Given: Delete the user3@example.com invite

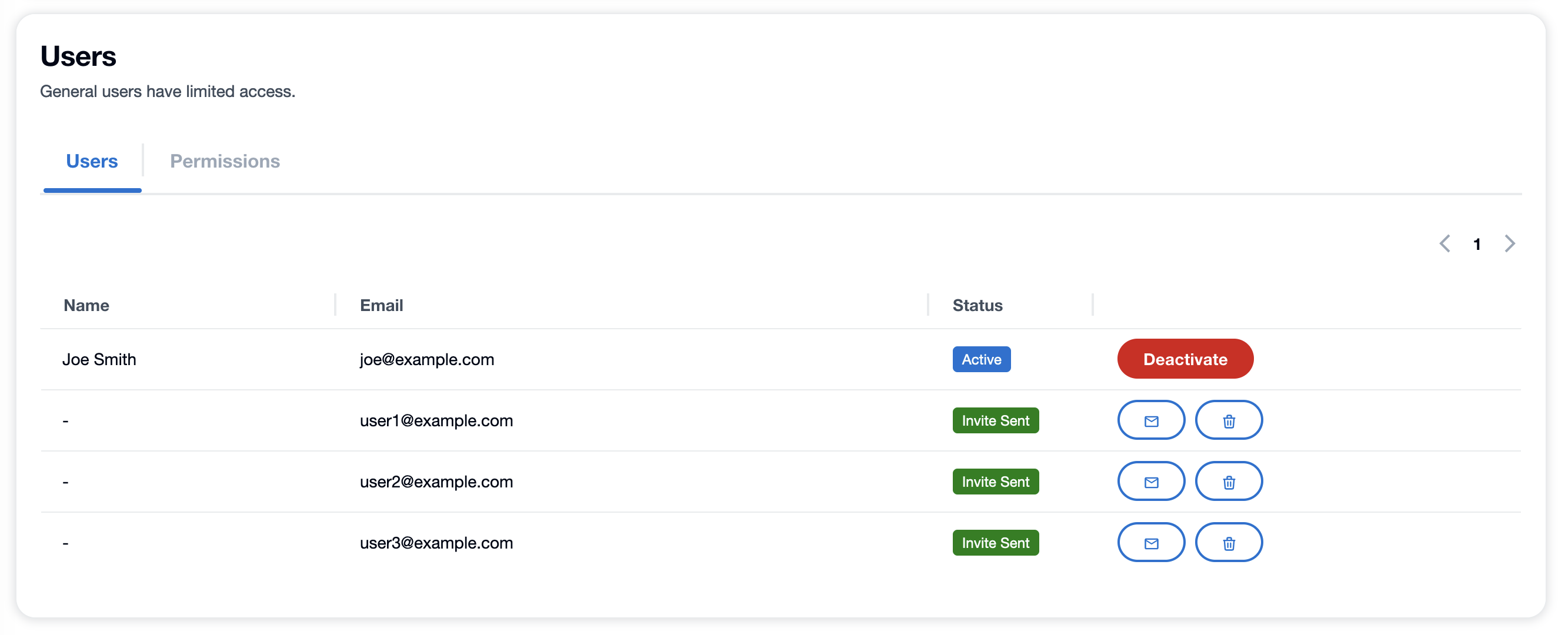Looking at the screenshot, I should 1229,543.
